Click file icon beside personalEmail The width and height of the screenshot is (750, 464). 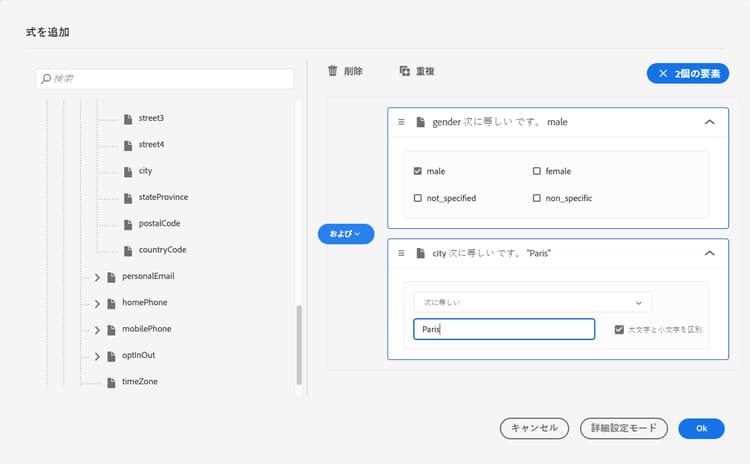tap(111, 277)
